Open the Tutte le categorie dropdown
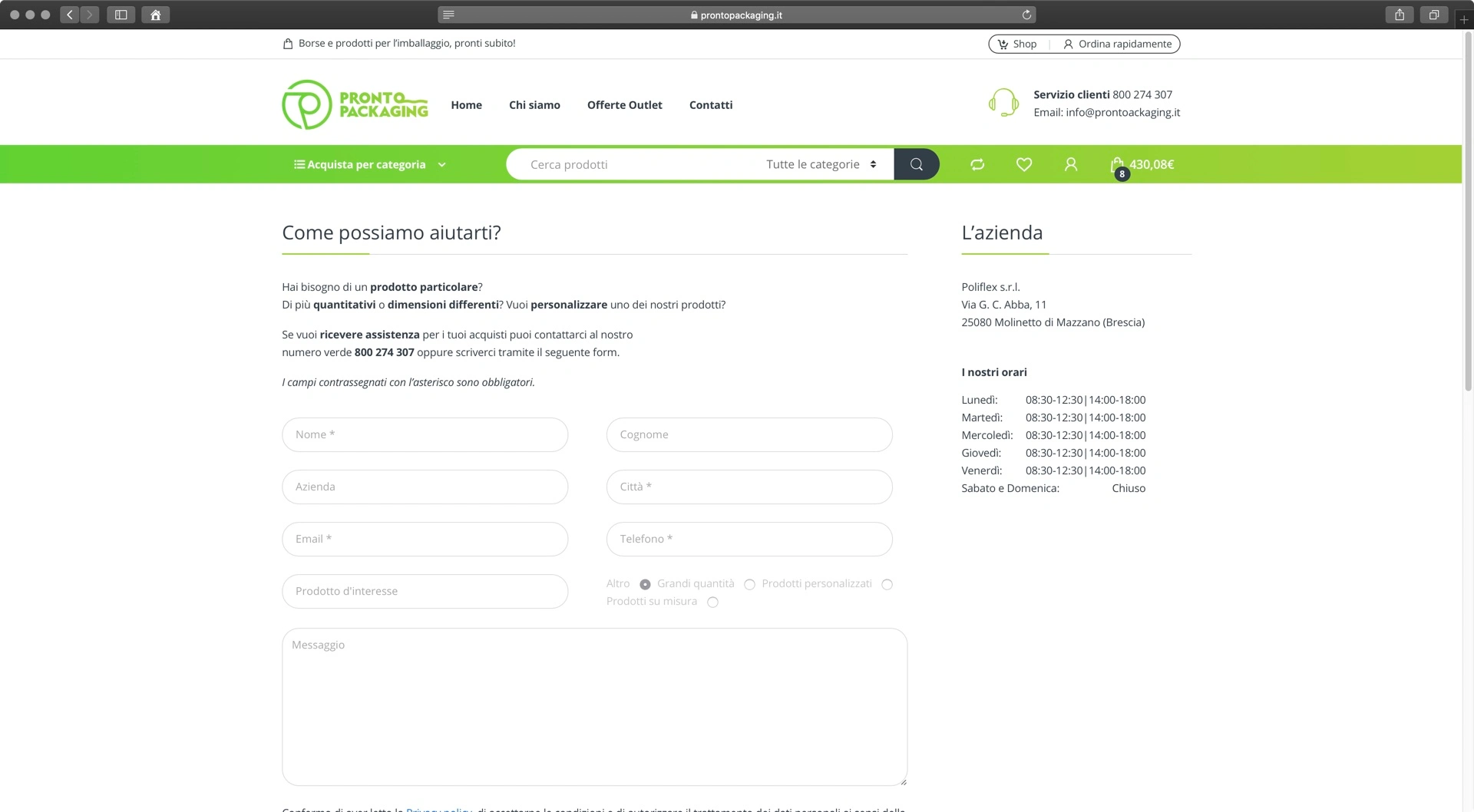 821,164
